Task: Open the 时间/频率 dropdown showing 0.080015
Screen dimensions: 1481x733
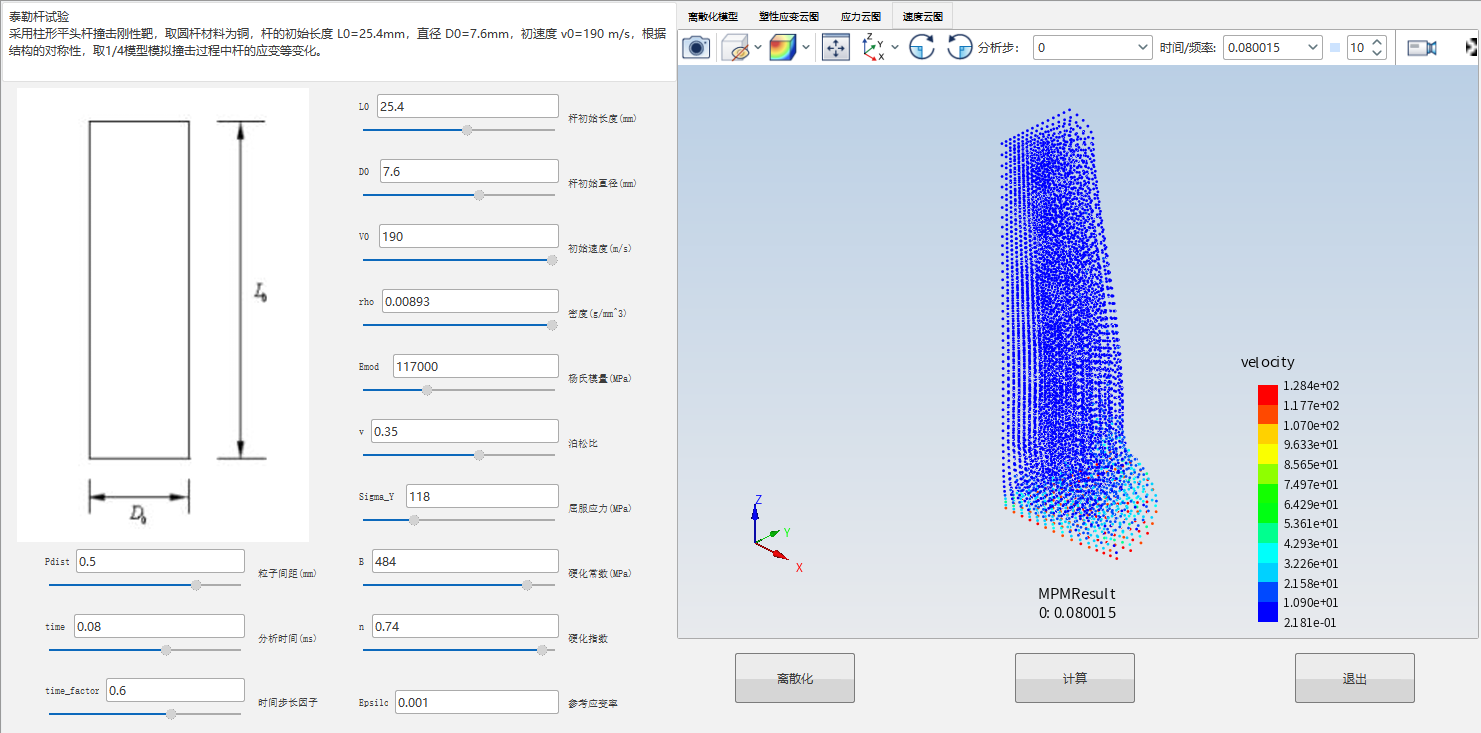Action: click(x=1273, y=47)
